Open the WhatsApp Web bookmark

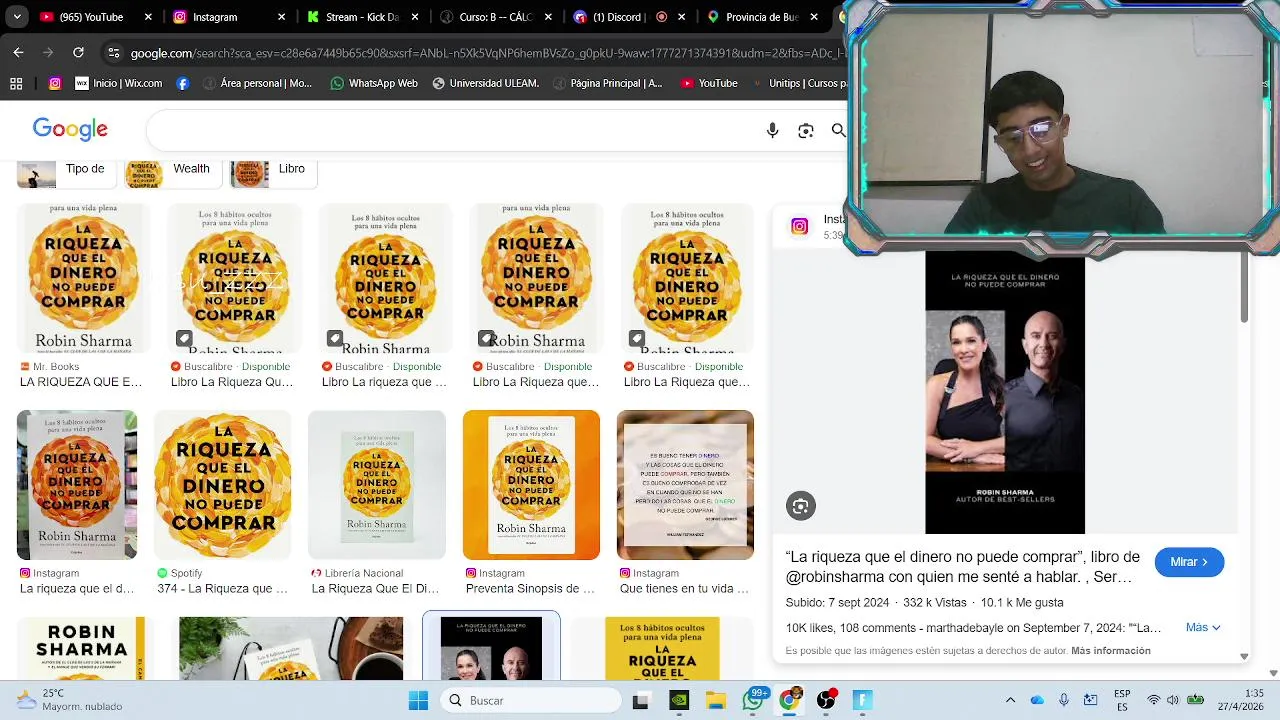[374, 84]
